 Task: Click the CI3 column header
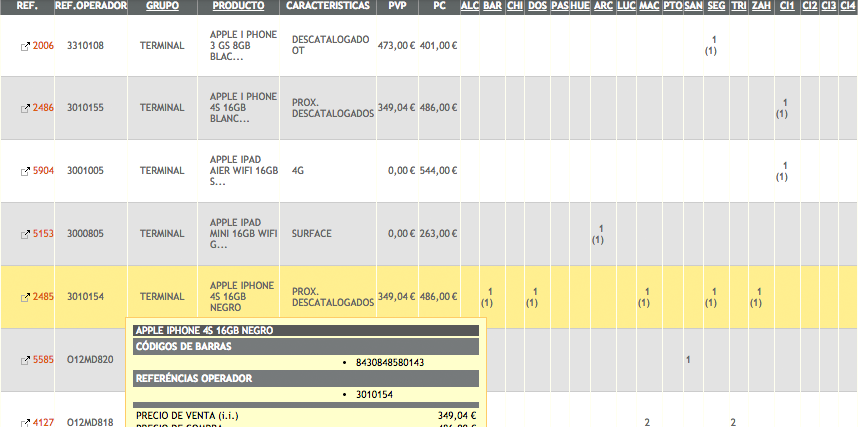(829, 6)
